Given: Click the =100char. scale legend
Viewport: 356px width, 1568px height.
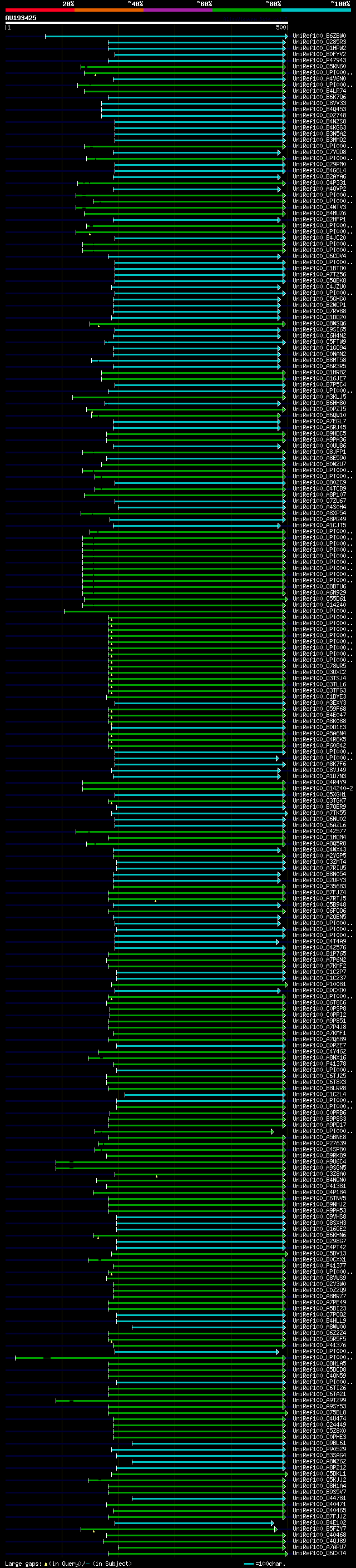Looking at the screenshot, I should (x=264, y=1563).
